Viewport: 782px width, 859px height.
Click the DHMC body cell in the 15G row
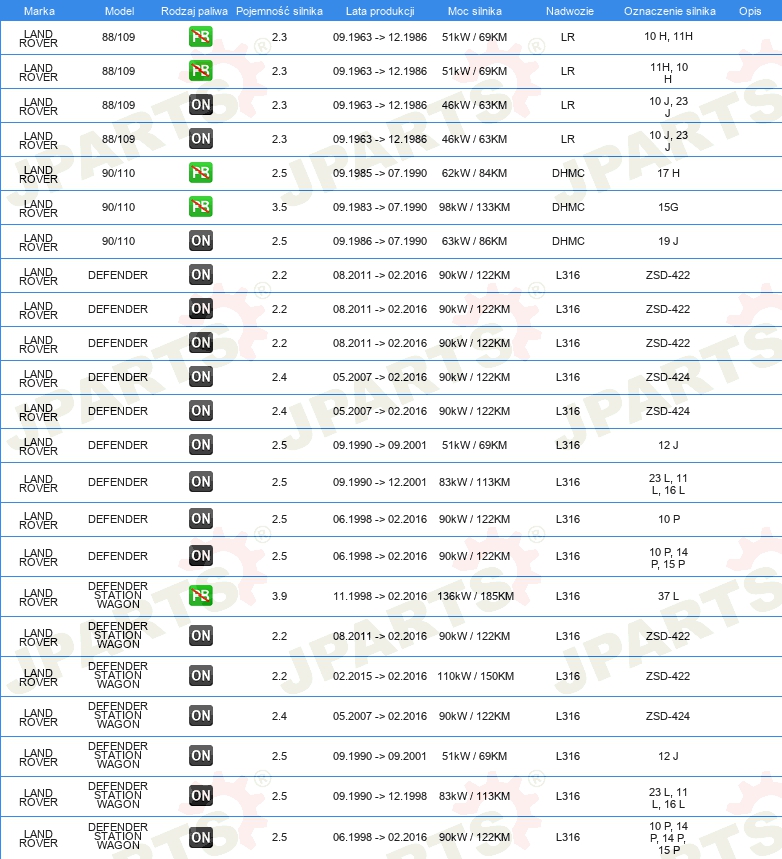pyautogui.click(x=568, y=207)
